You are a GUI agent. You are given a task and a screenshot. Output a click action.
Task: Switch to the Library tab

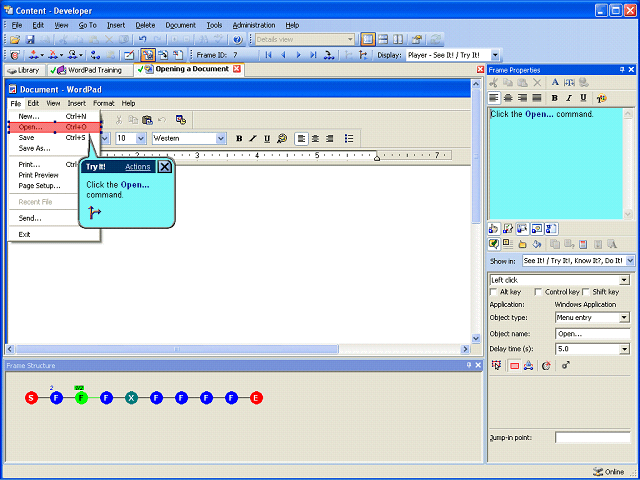(x=24, y=70)
